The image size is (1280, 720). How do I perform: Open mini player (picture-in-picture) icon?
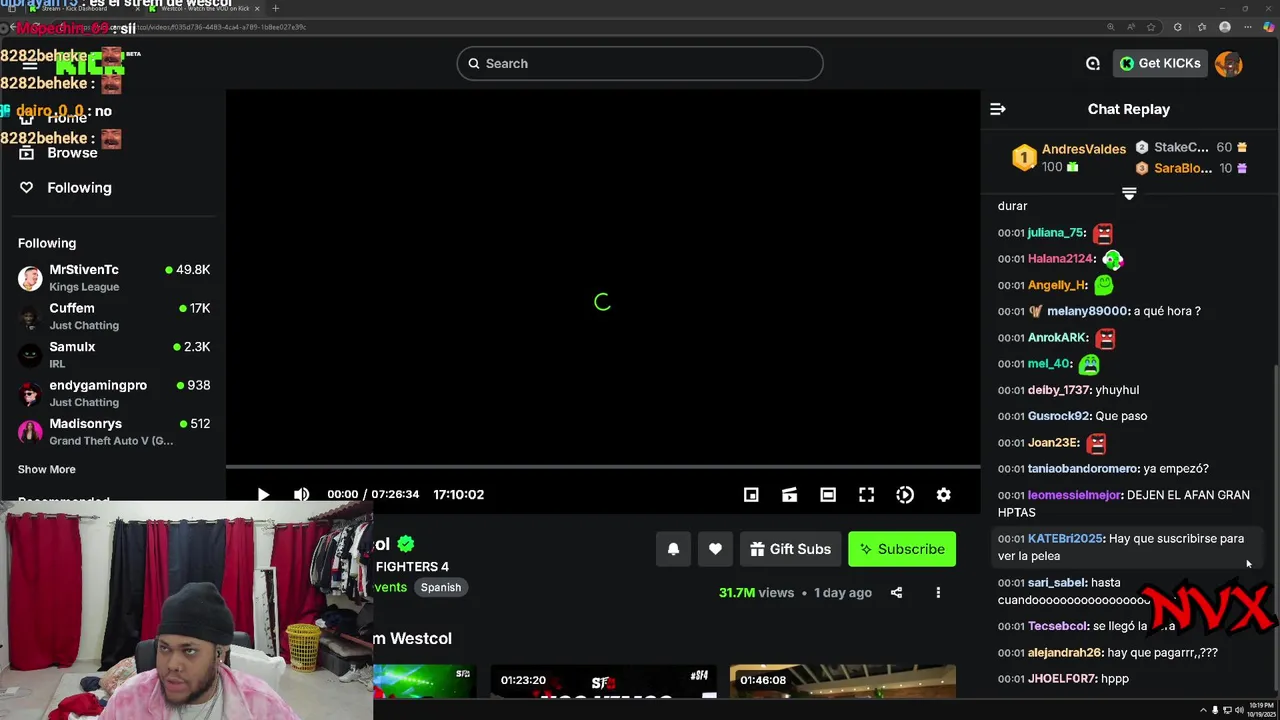(751, 494)
